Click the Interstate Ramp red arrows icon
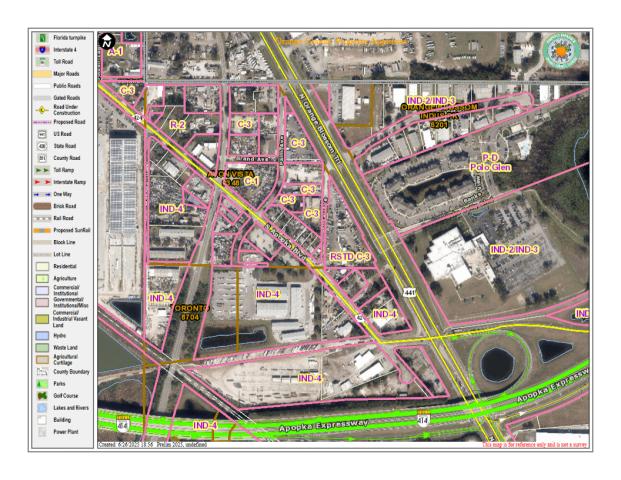The height and width of the screenshot is (480, 621). 43,182
